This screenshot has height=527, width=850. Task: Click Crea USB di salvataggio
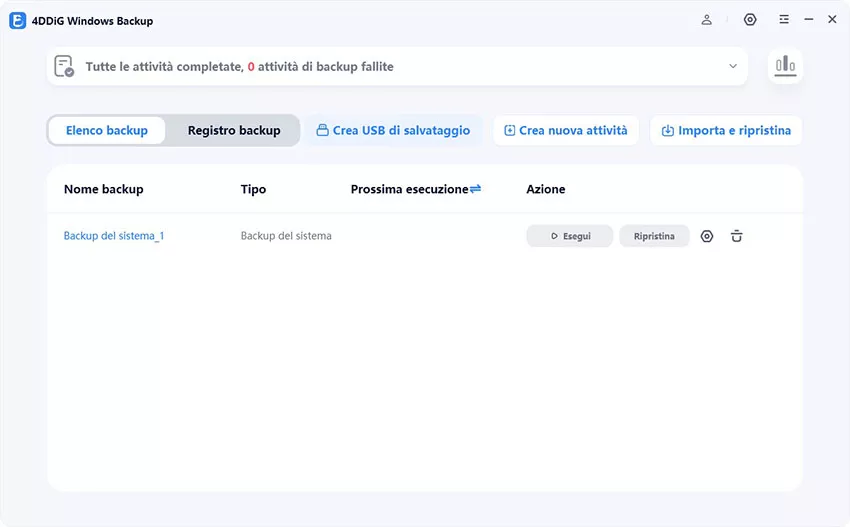coord(393,130)
